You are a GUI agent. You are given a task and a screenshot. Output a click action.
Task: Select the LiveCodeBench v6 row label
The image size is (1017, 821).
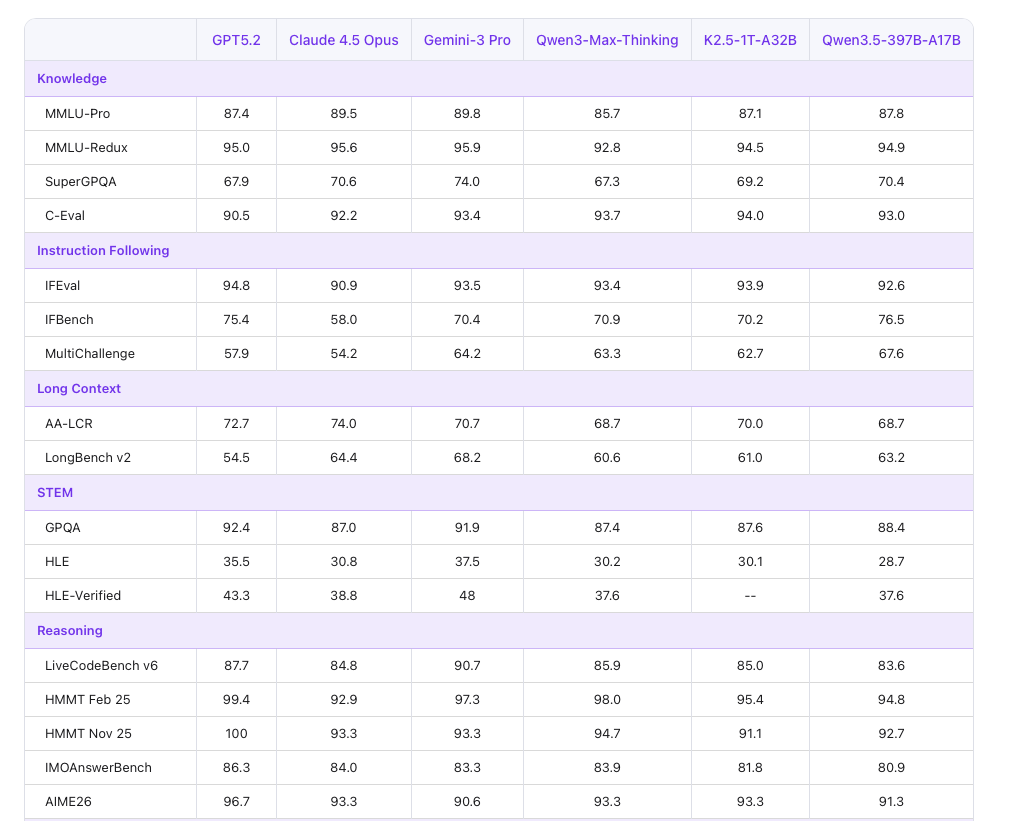[x=101, y=666]
